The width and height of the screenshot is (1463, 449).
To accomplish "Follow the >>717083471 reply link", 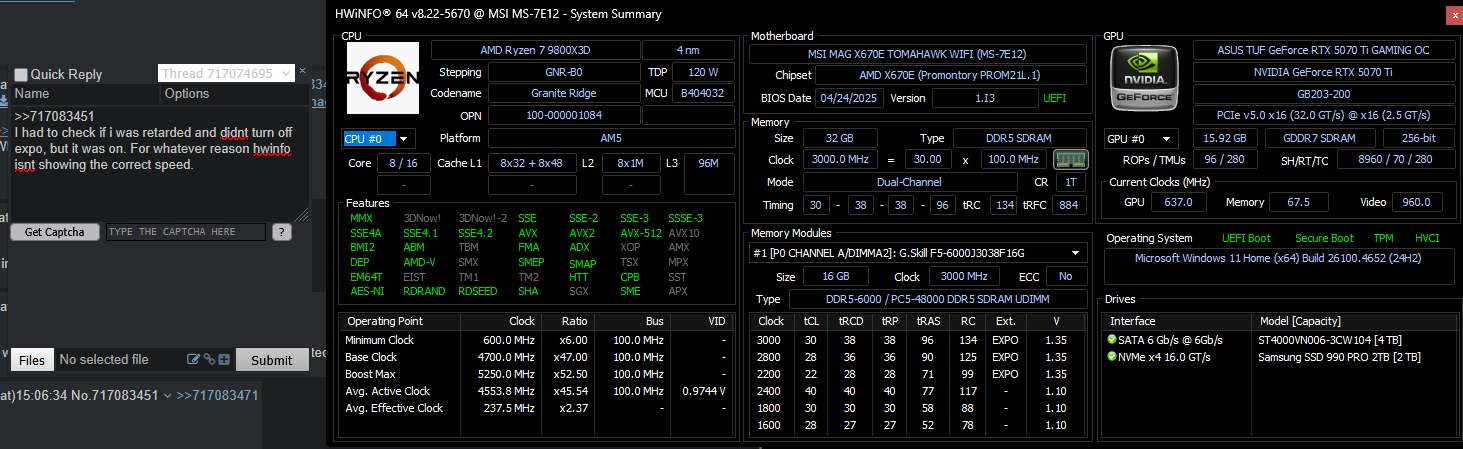I will (218, 395).
